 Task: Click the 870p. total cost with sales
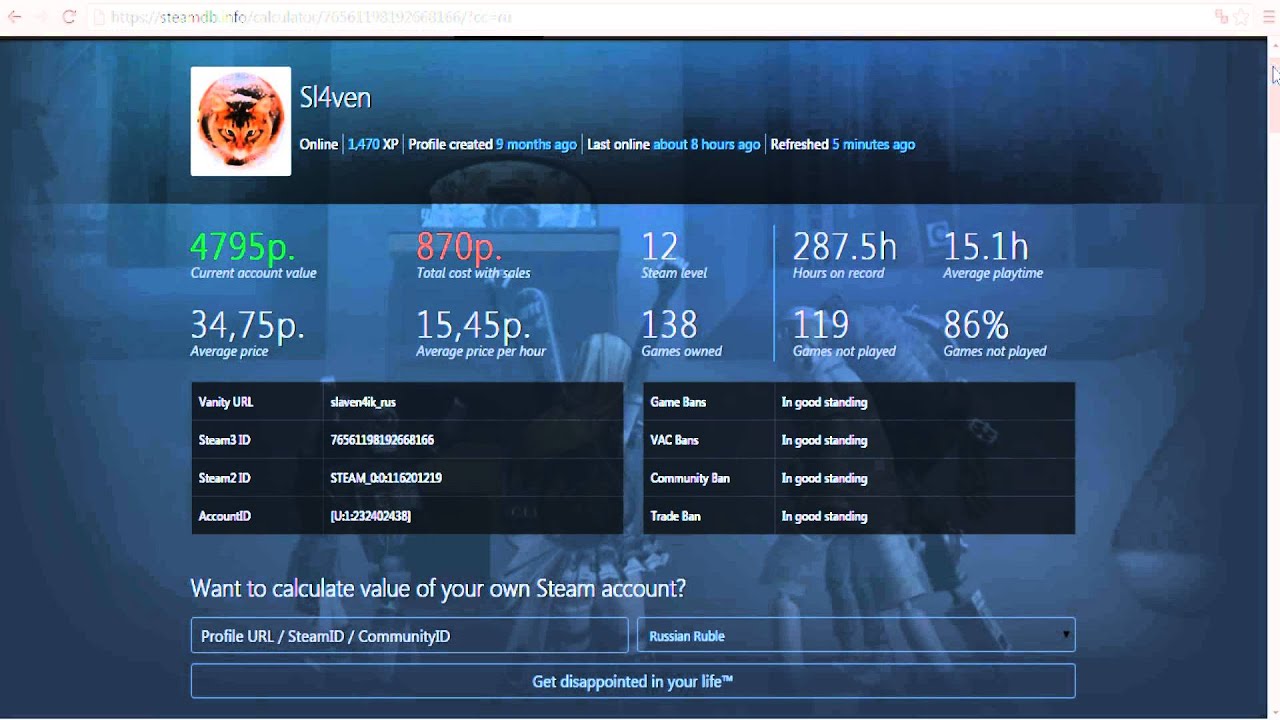459,246
